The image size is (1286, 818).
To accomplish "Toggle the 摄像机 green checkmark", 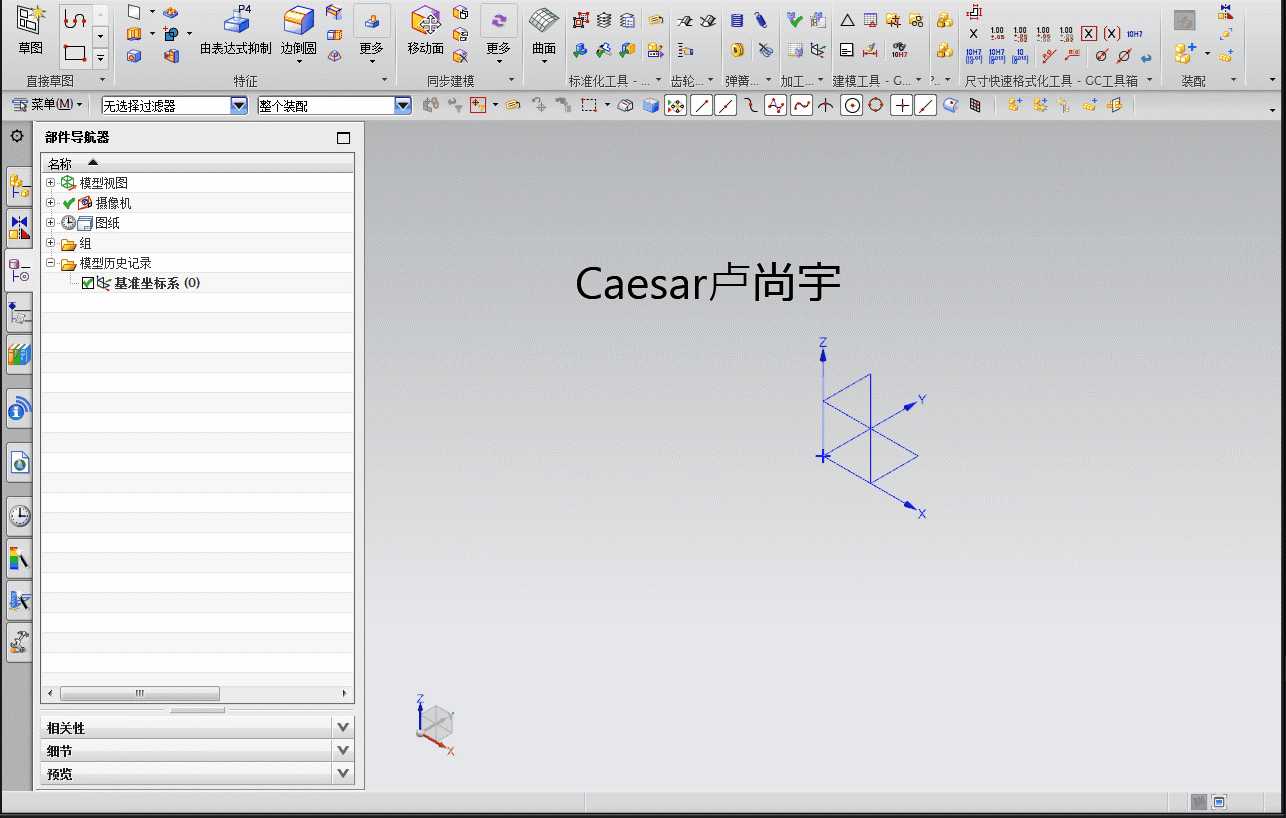I will (68, 203).
